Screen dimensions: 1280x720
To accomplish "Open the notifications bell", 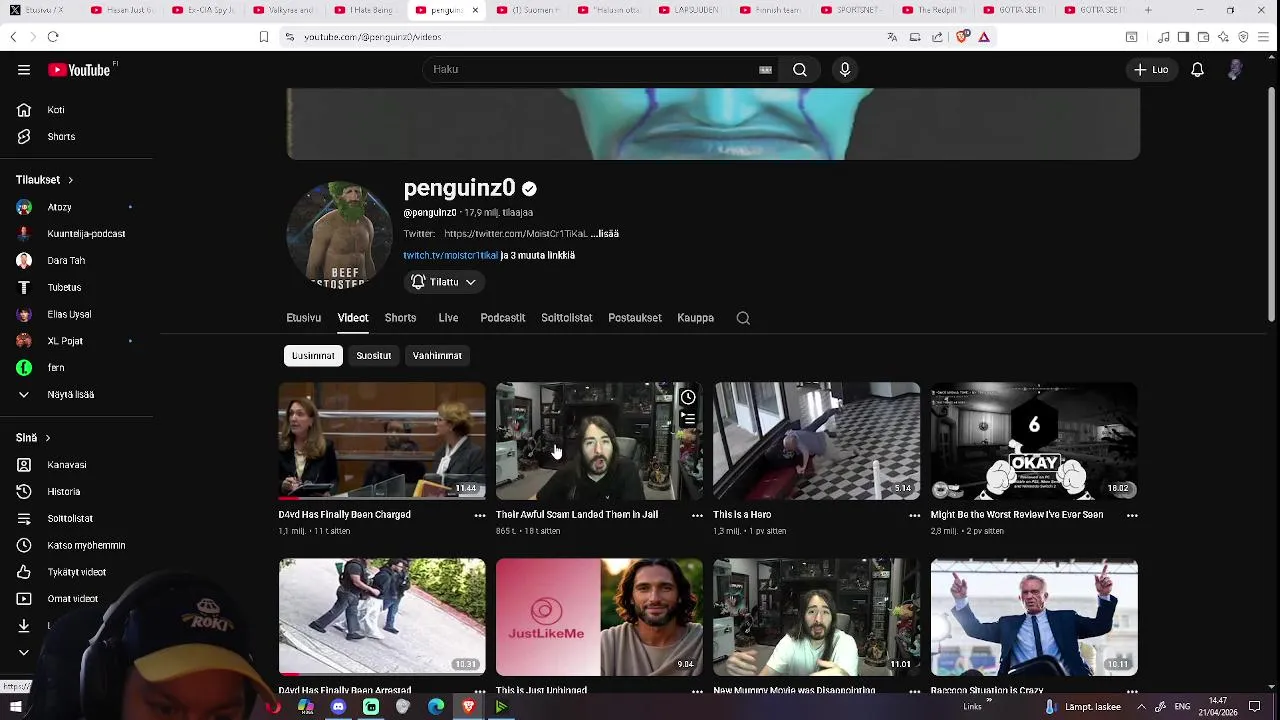I will [x=1197, y=70].
